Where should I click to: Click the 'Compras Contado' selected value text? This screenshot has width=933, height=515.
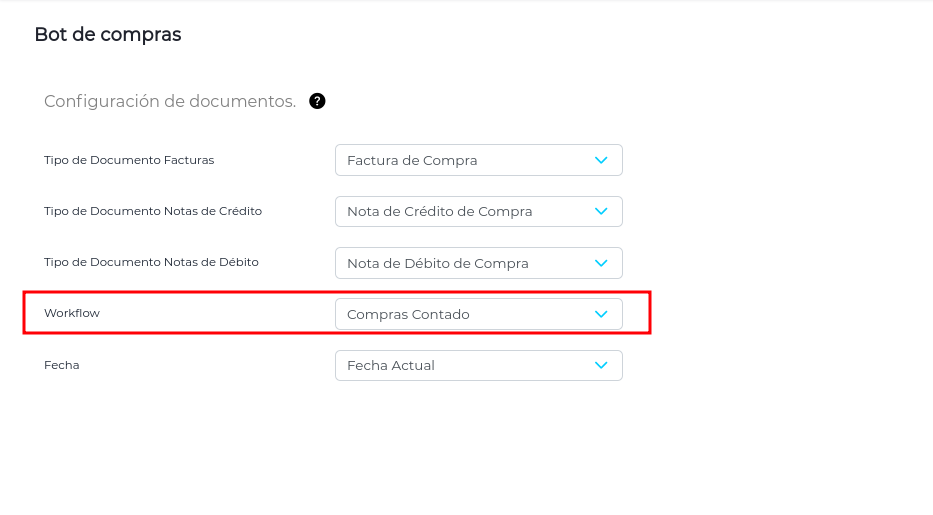click(408, 314)
